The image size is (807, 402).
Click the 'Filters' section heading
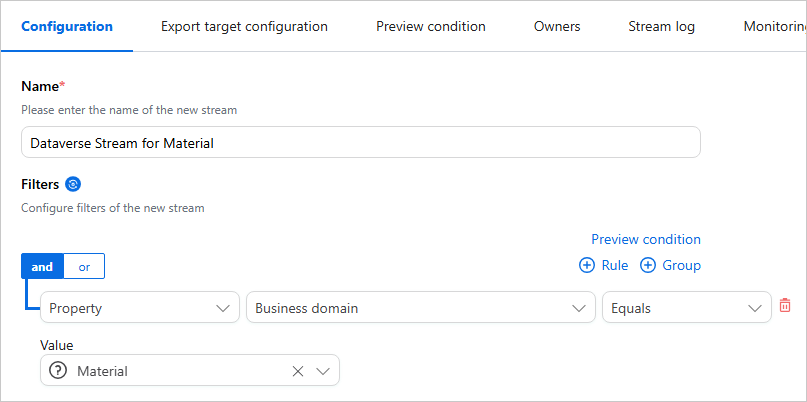click(40, 184)
